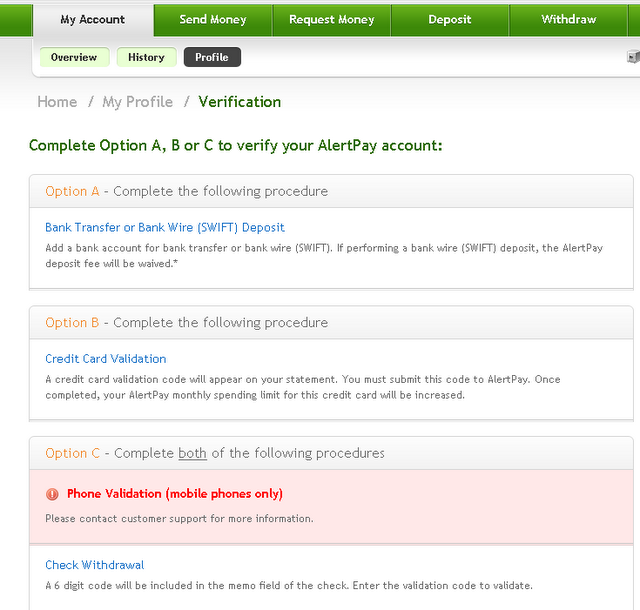
Task: Open Bank Transfer or Bank Wire Deposit link
Action: point(165,227)
